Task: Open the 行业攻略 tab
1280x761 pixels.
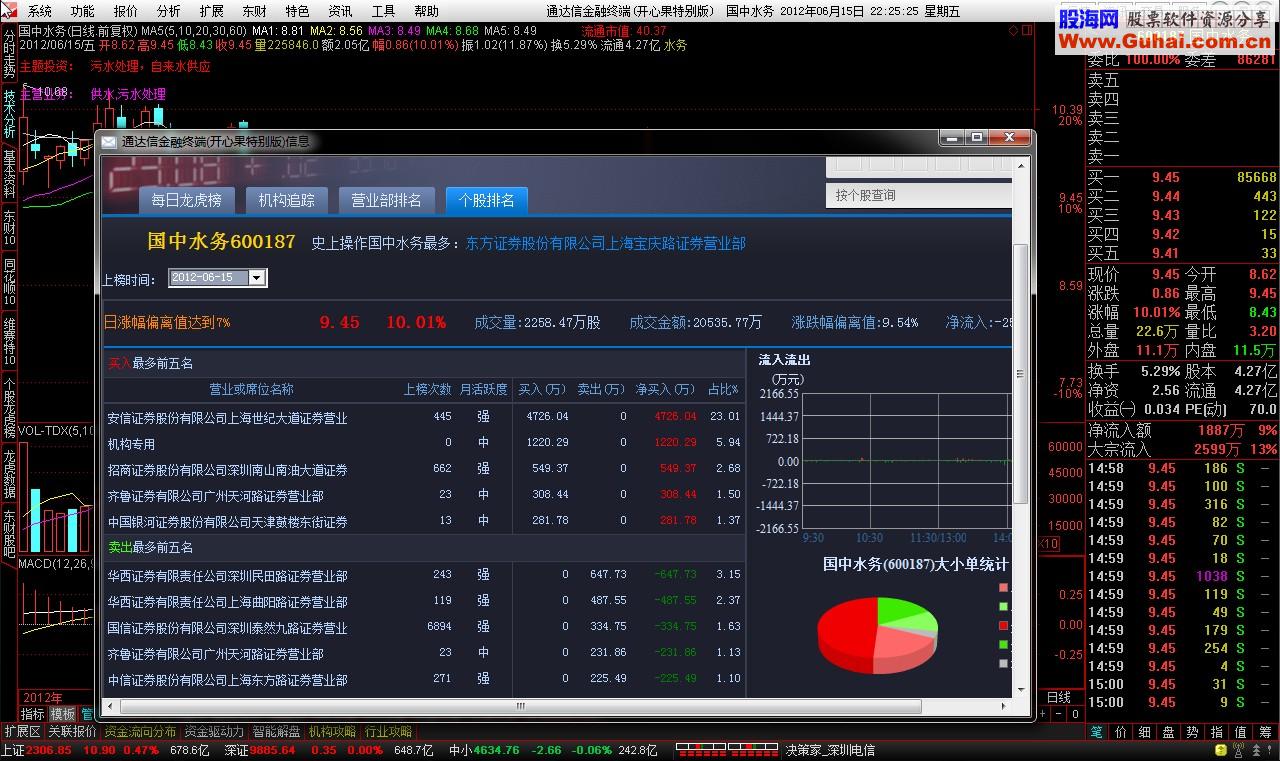Action: pyautogui.click(x=388, y=732)
